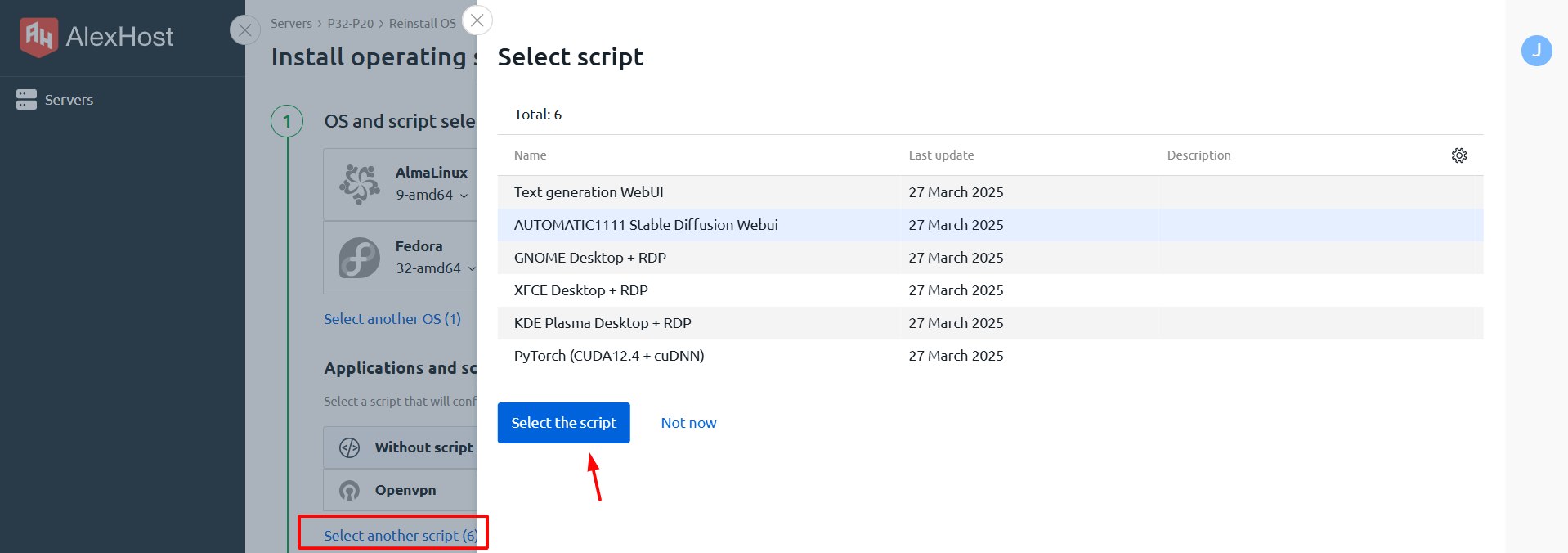
Task: Close the Reinstall OS panel
Action: click(245, 30)
